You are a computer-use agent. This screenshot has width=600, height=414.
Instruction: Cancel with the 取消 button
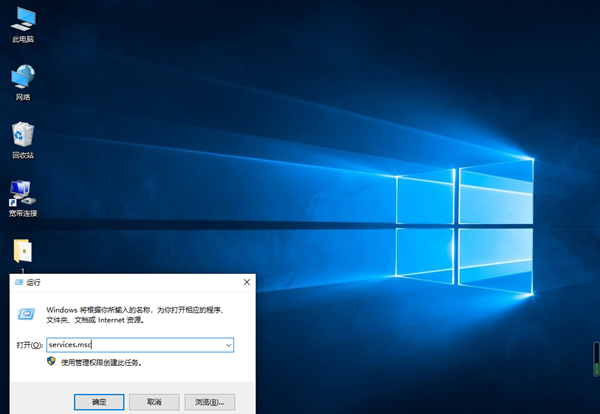154,402
